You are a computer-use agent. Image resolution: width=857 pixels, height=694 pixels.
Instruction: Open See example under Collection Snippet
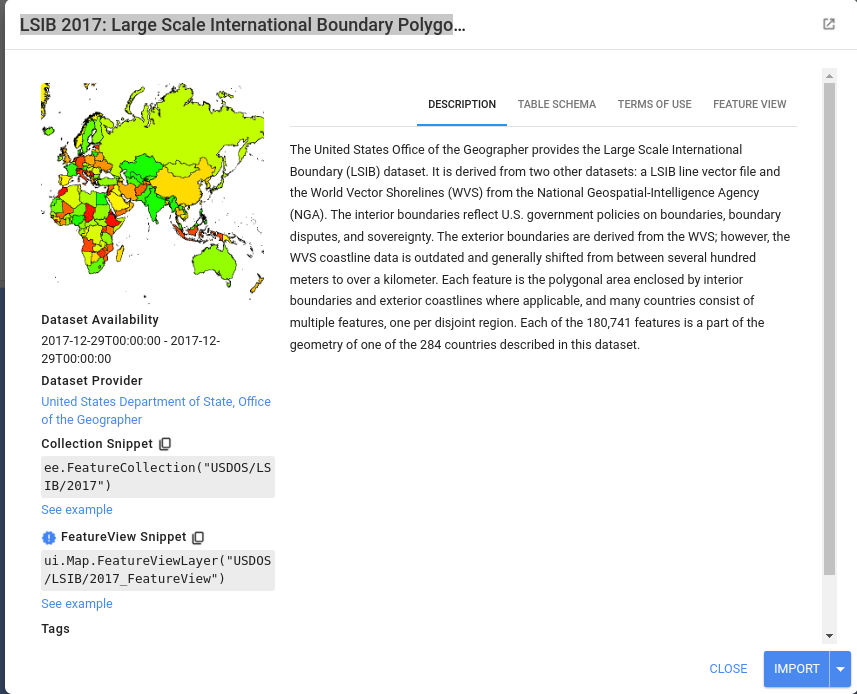[x=77, y=510]
